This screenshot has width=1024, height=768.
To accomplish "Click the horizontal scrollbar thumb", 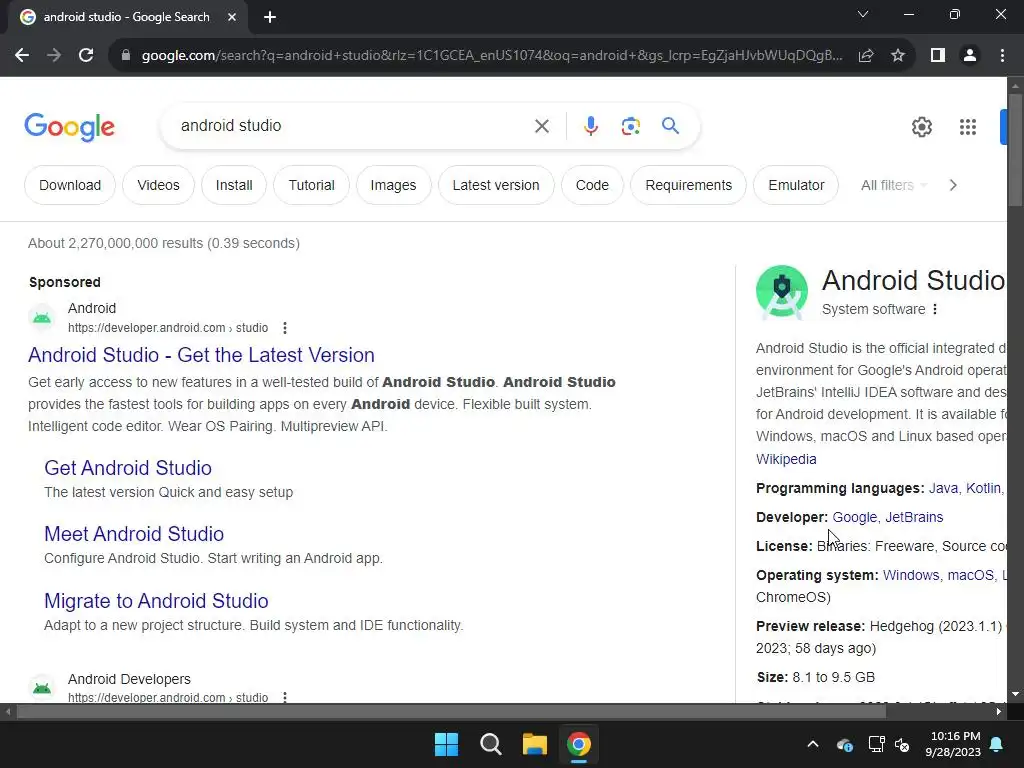I will tap(451, 711).
